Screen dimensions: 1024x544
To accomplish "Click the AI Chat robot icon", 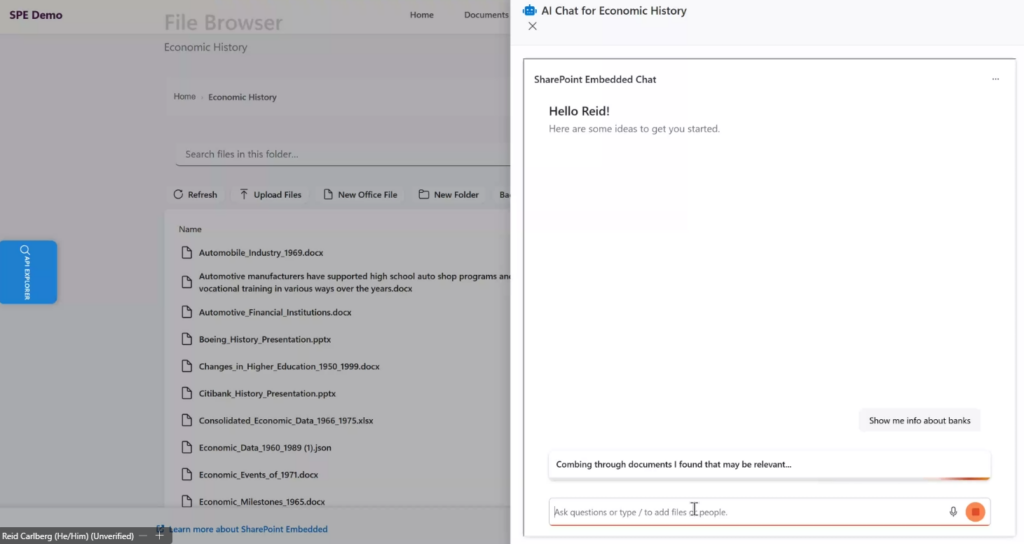I will point(530,10).
